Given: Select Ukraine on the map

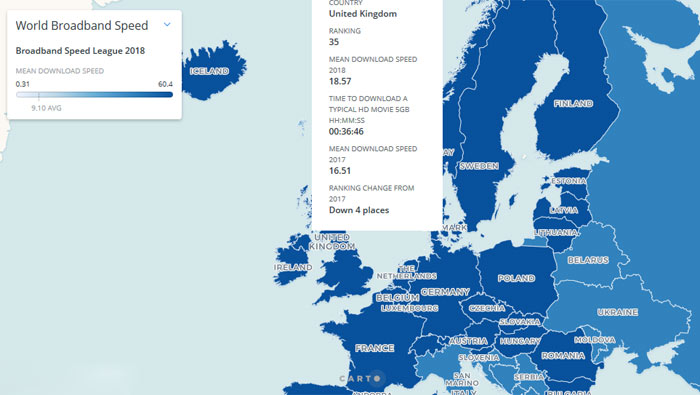Looking at the screenshot, I should pos(618,312).
